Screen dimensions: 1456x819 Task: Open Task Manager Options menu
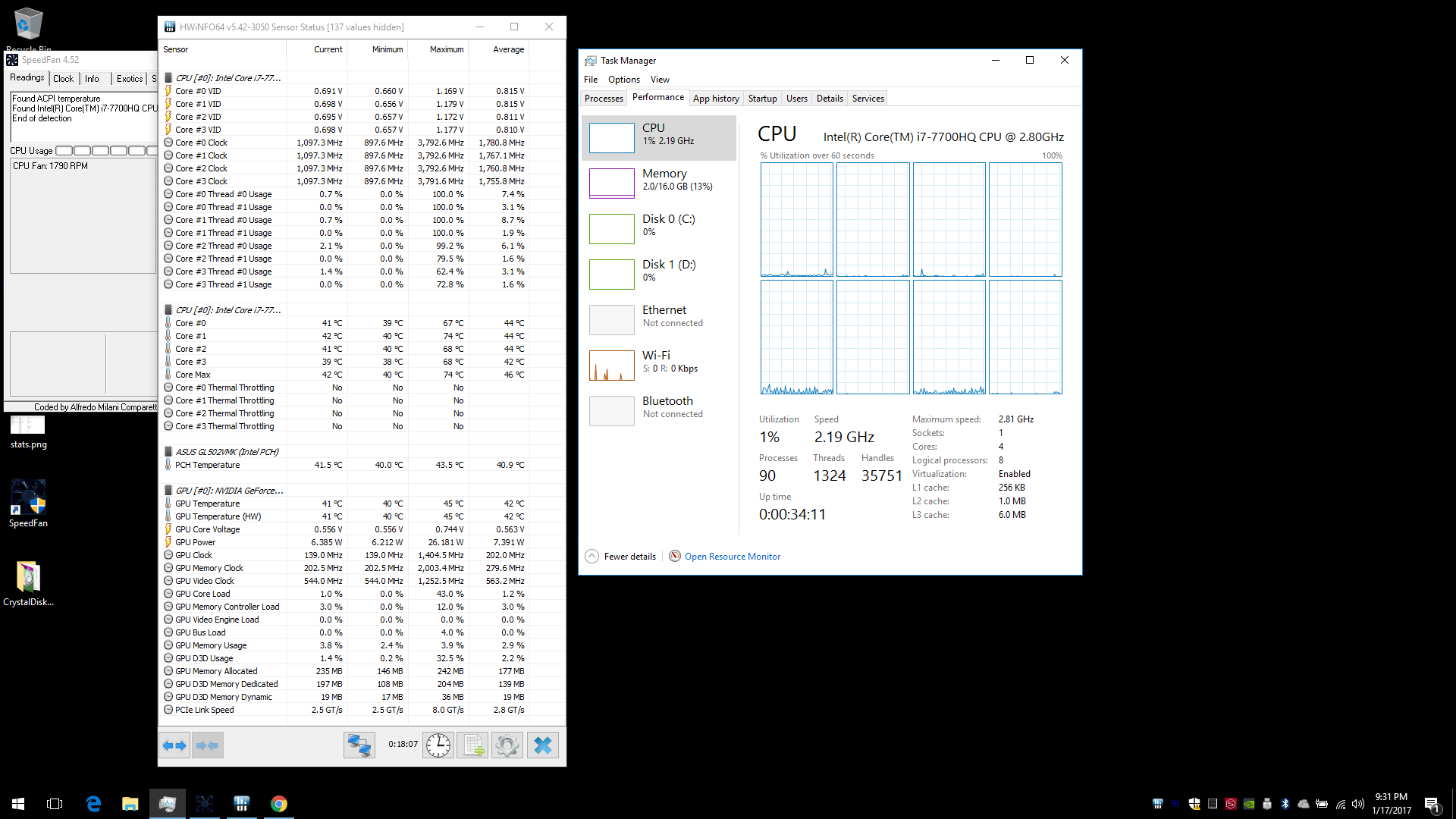point(624,80)
